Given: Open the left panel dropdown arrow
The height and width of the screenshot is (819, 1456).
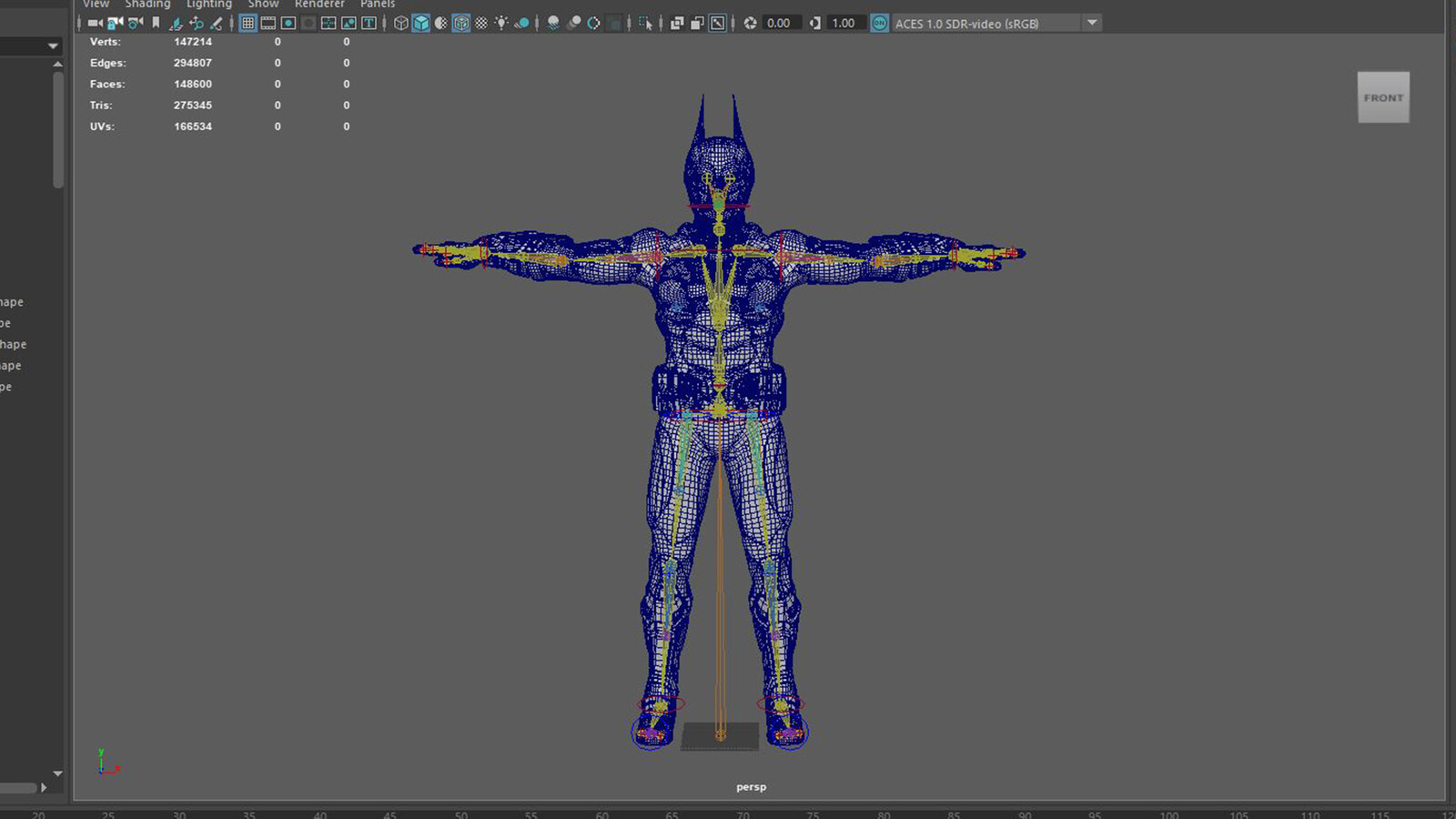Looking at the screenshot, I should (53, 45).
